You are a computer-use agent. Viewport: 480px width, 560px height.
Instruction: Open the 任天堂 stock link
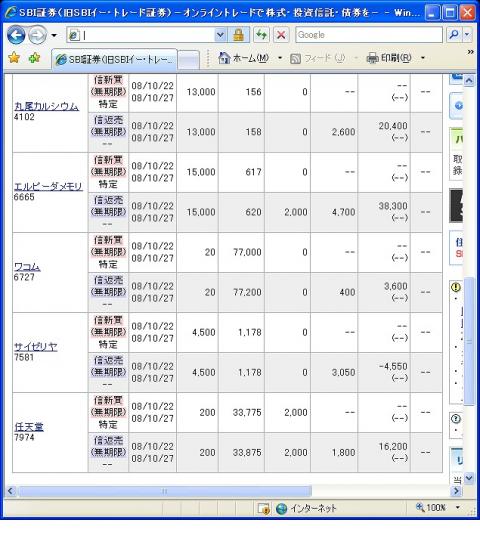point(29,427)
